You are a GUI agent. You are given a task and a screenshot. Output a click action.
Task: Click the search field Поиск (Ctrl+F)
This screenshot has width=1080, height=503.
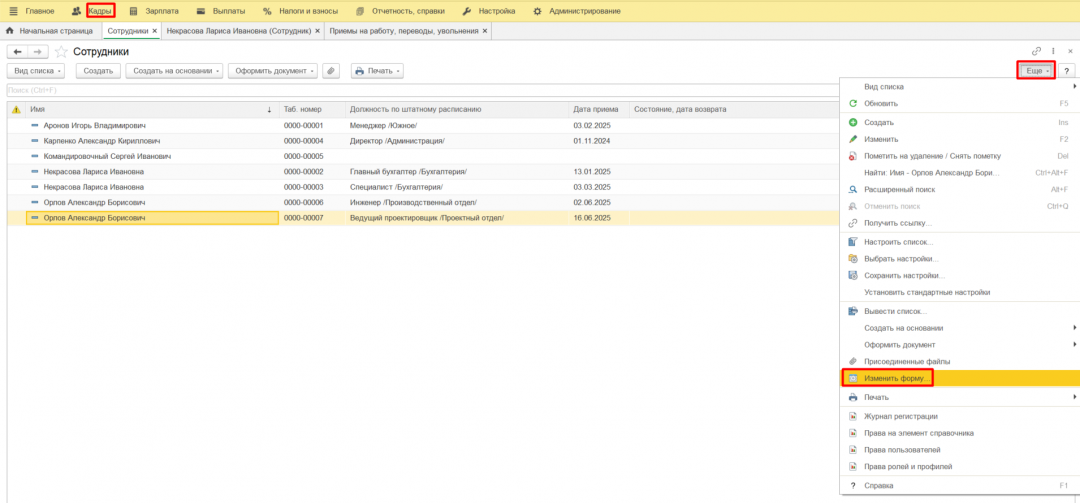click(422, 90)
